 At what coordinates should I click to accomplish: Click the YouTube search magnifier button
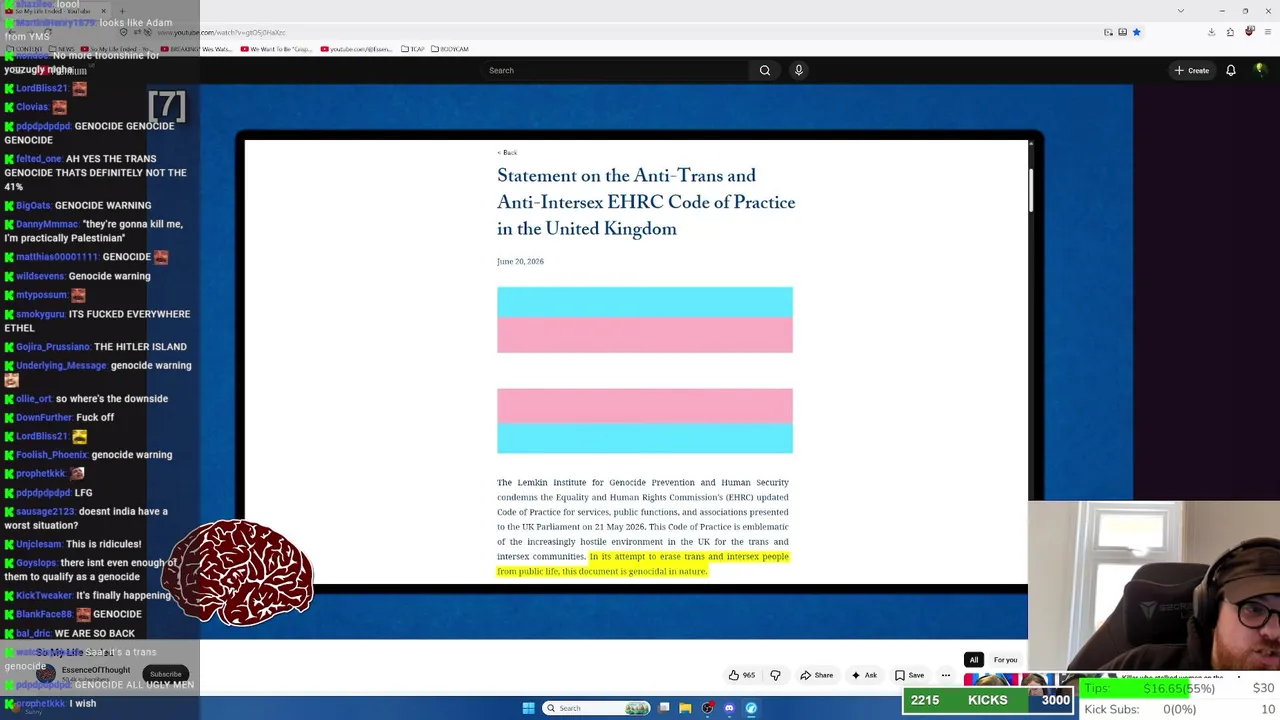(765, 70)
